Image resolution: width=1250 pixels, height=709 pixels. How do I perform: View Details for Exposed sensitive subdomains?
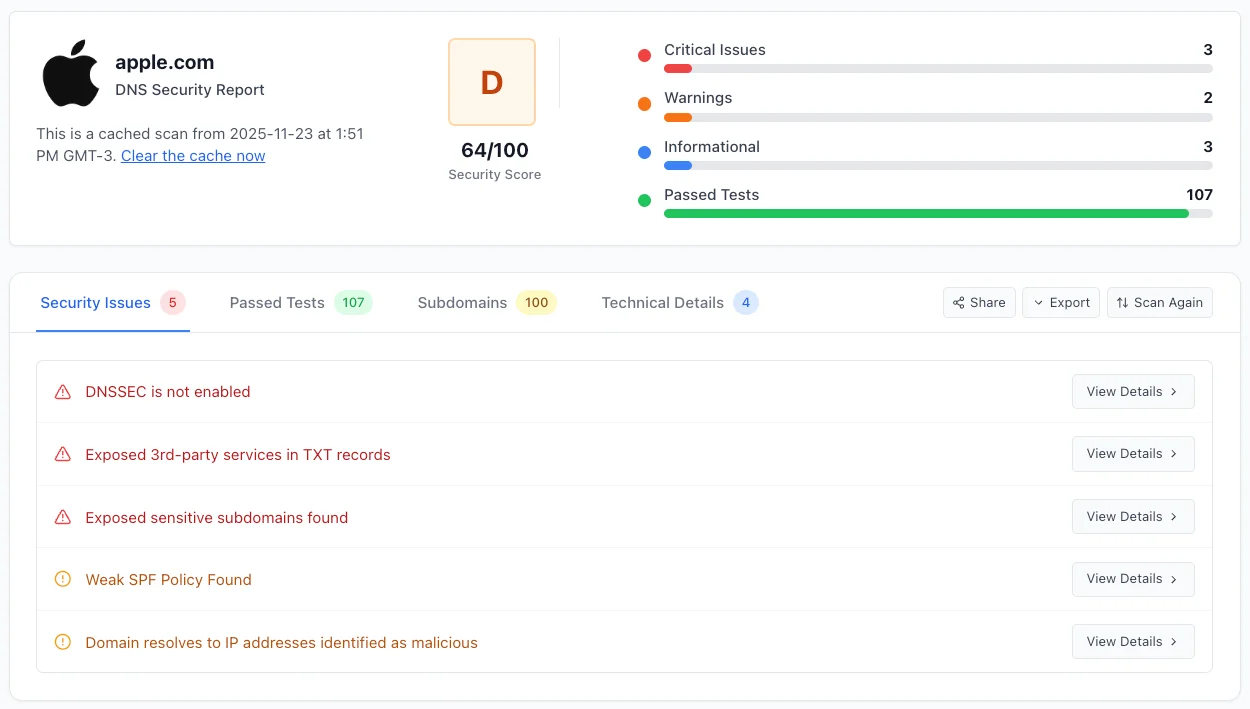pos(1133,517)
